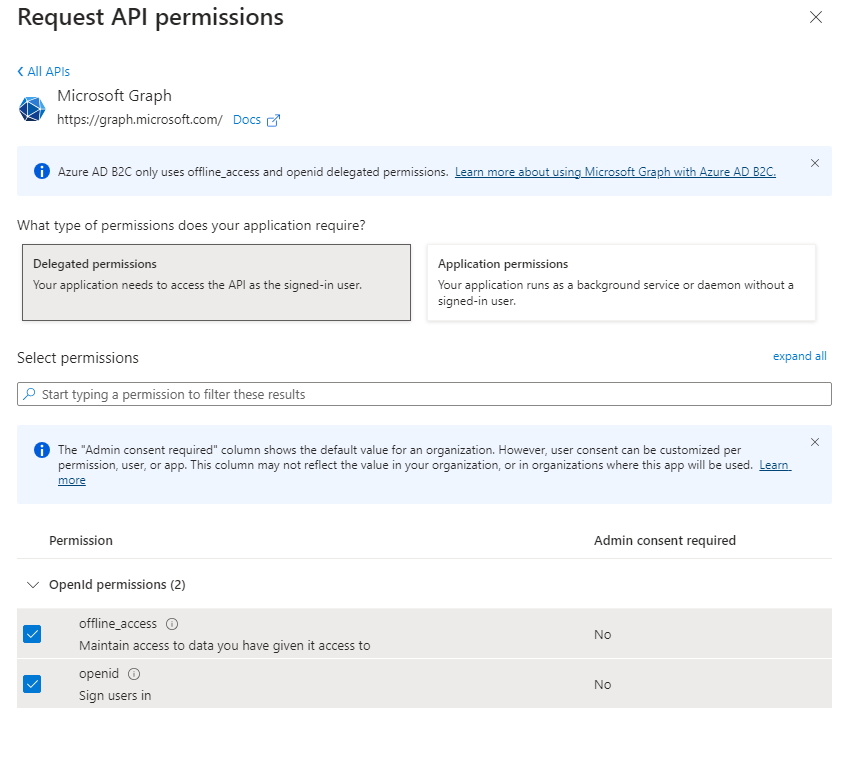
Task: Dismiss the Azure AD B2C info banner
Action: (x=815, y=163)
